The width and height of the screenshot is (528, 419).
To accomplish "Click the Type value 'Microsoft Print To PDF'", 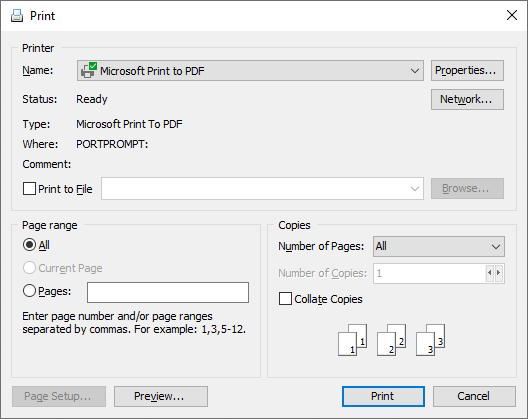I will pos(129,124).
